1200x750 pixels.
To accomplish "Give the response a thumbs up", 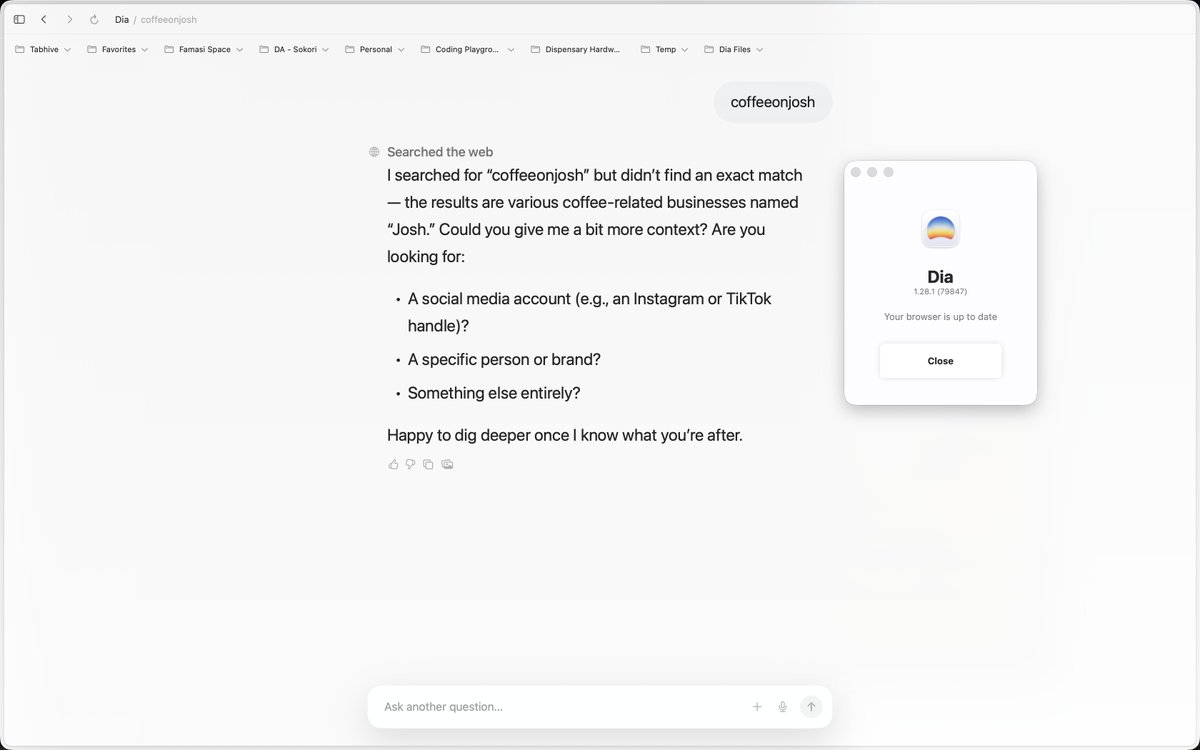I will tap(393, 464).
